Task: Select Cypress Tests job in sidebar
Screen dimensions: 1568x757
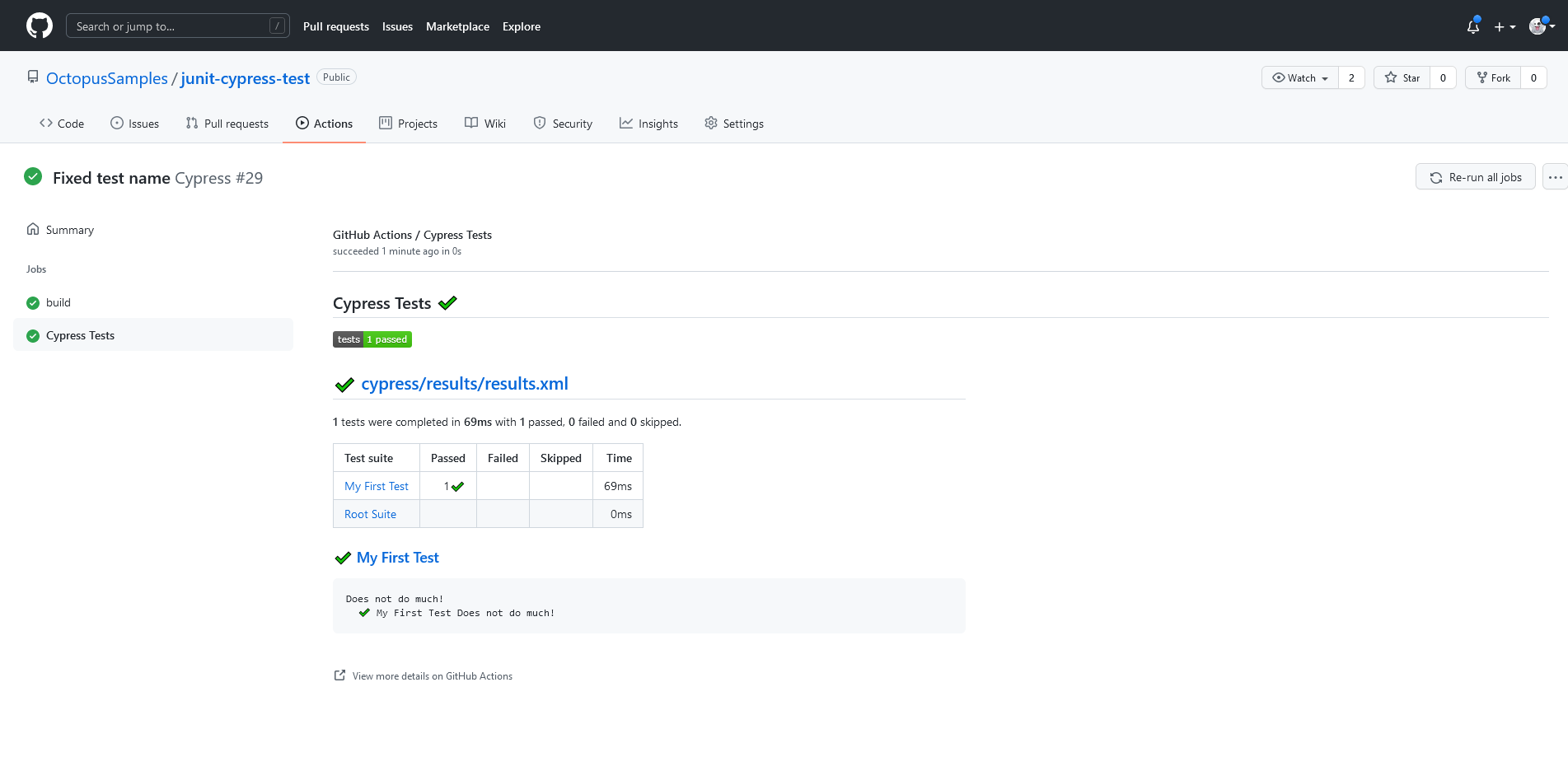Action: [80, 335]
